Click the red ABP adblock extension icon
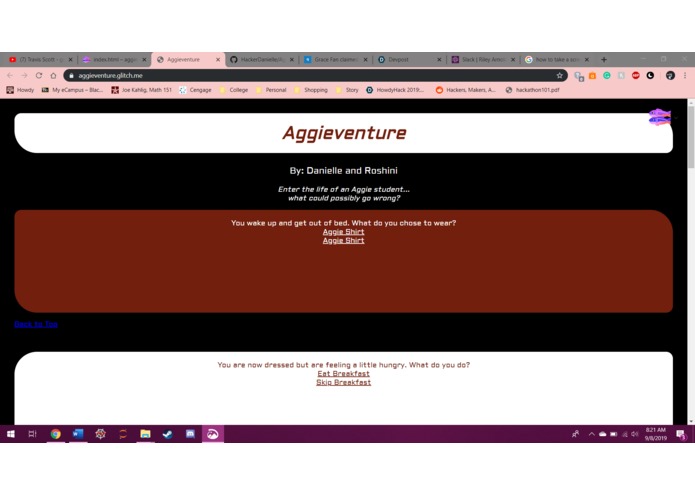This screenshot has height=494, width=695. coord(636,76)
